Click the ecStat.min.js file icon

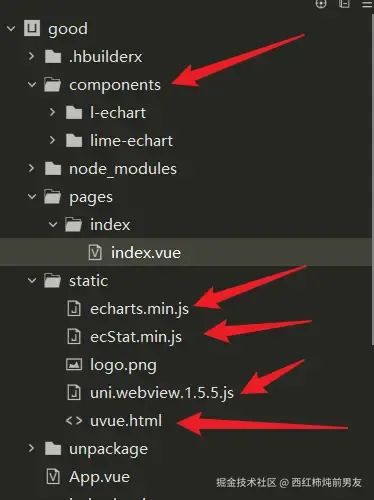tap(74, 336)
